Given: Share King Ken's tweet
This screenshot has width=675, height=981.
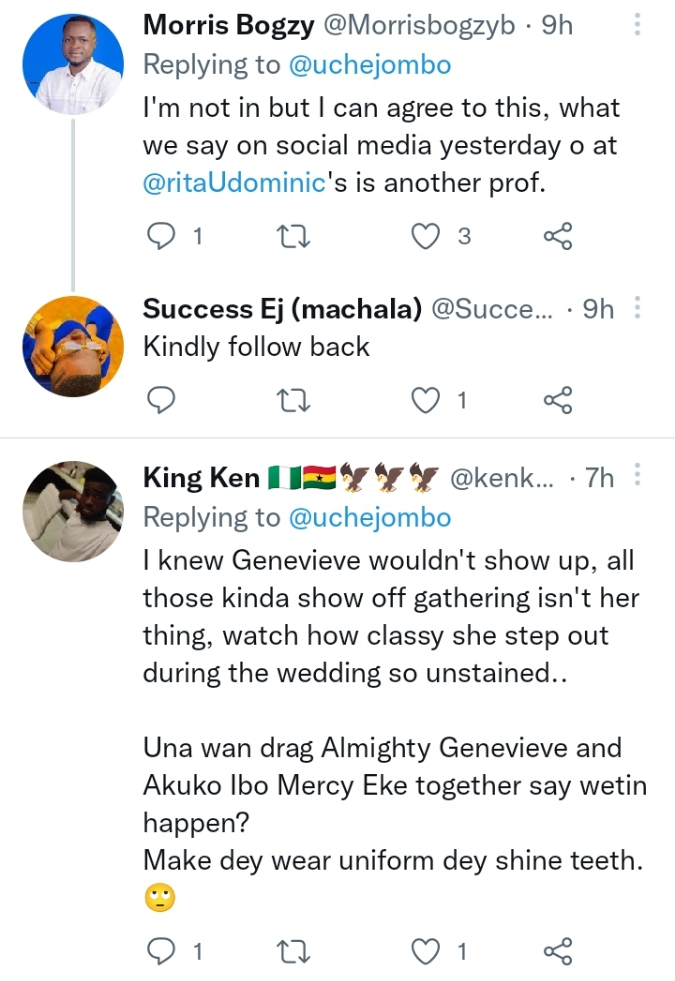Looking at the screenshot, I should click(557, 952).
